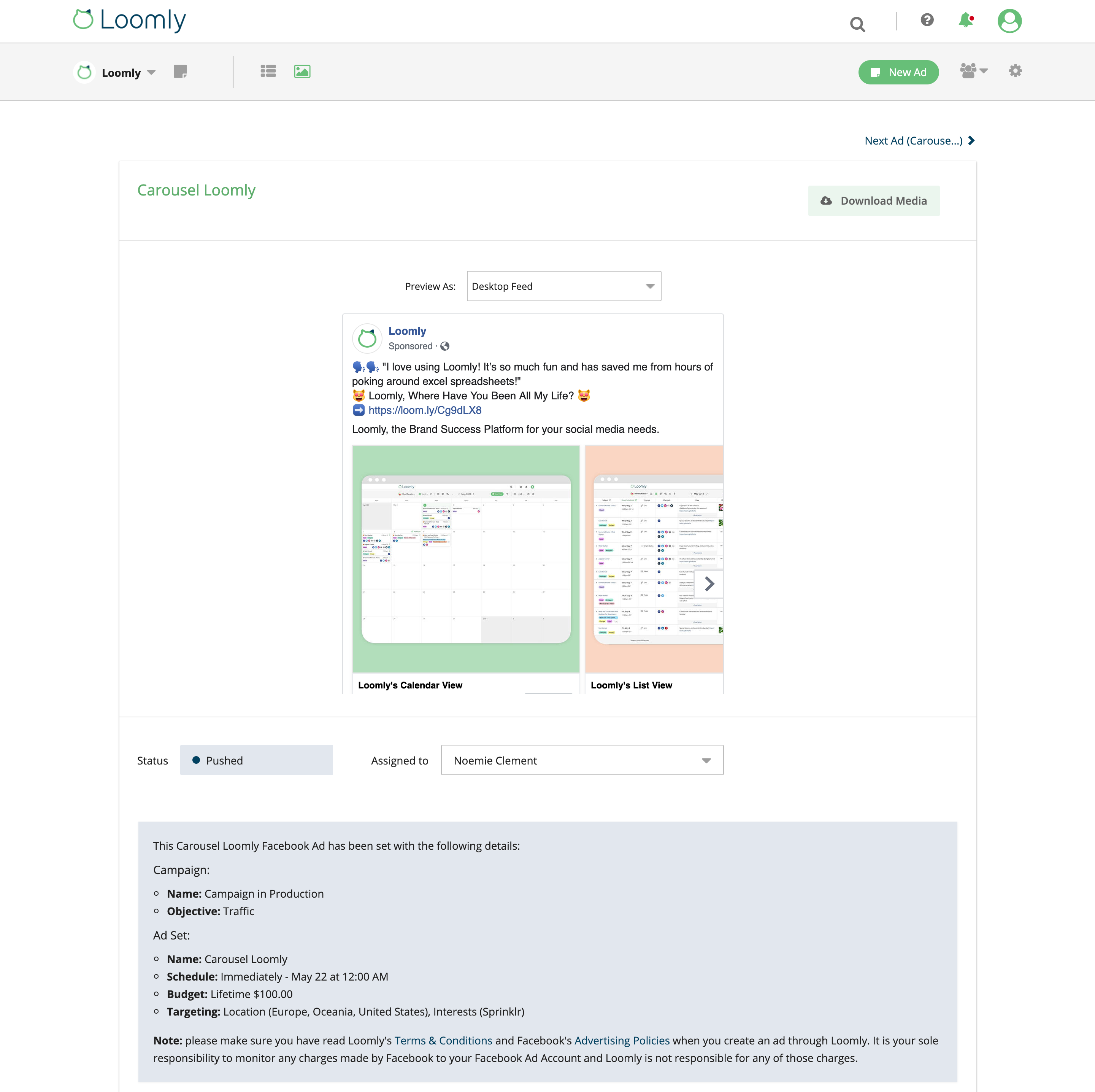Select the Loomly sponsored page name
This screenshot has width=1095, height=1092.
pos(408,331)
